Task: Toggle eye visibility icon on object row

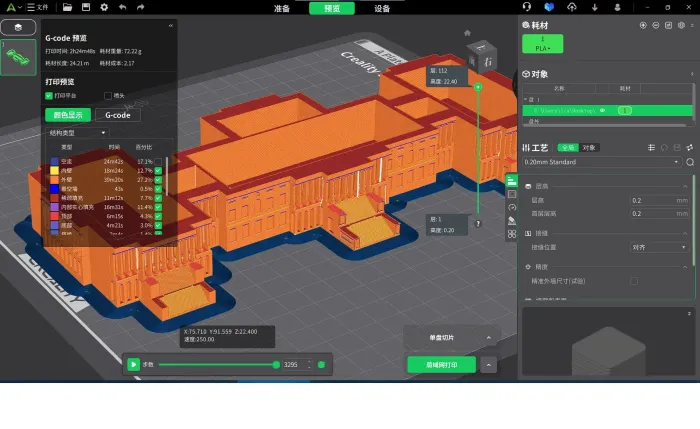Action: [x=603, y=110]
